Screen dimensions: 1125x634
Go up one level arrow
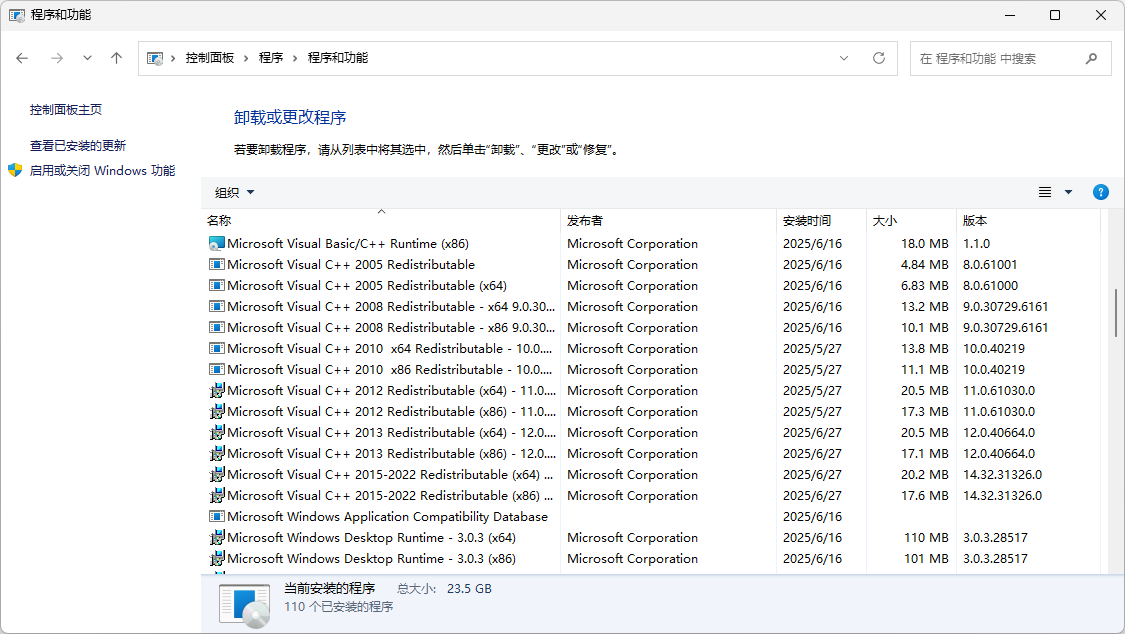116,58
